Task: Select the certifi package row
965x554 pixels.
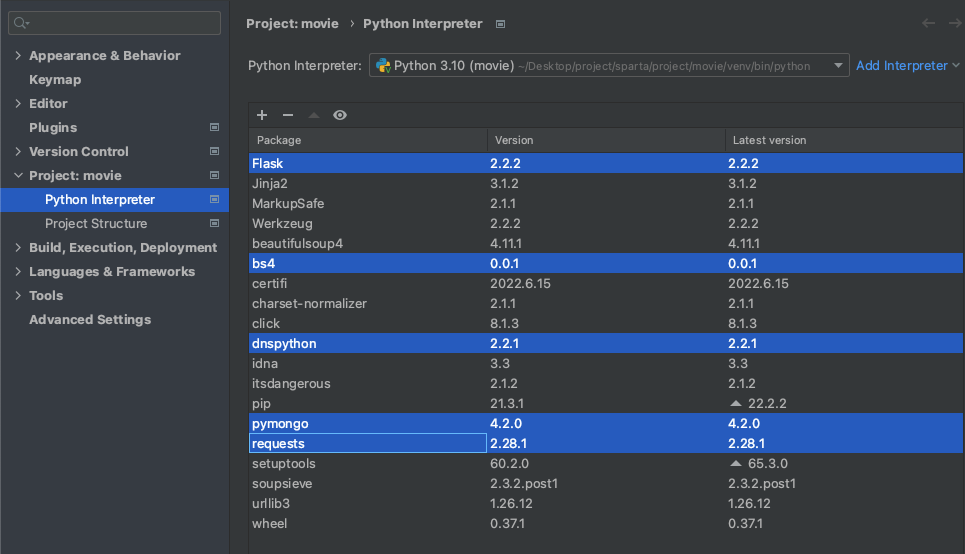Action: (606, 283)
